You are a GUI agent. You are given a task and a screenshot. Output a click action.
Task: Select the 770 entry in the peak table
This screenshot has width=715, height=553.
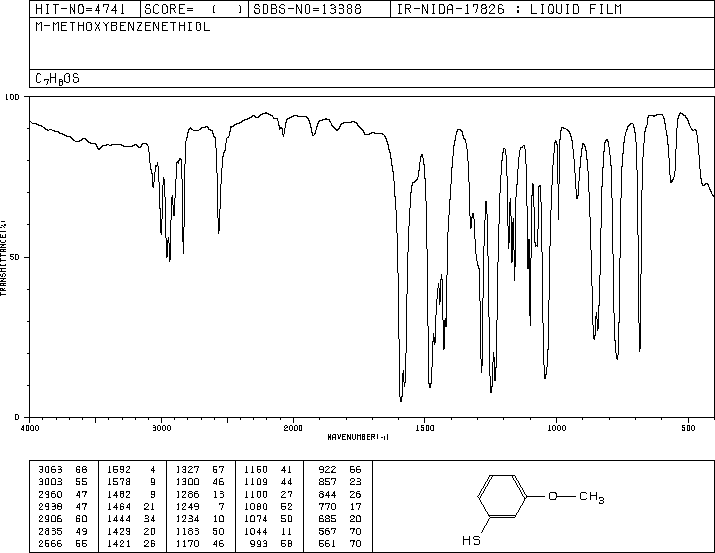(x=327, y=506)
